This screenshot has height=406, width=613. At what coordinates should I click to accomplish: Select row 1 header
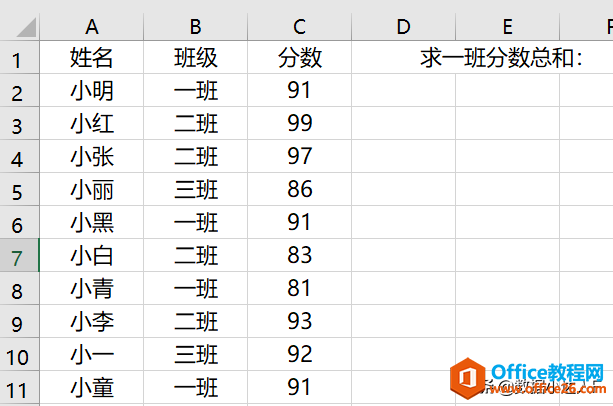pos(20,57)
